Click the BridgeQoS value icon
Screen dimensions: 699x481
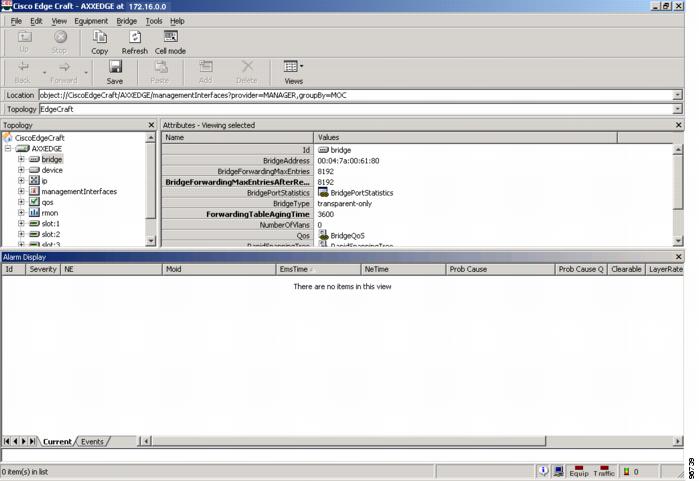click(323, 235)
